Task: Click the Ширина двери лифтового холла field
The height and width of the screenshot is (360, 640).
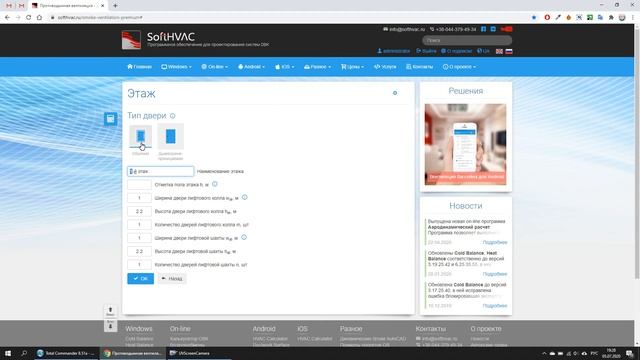Action: 139,198
